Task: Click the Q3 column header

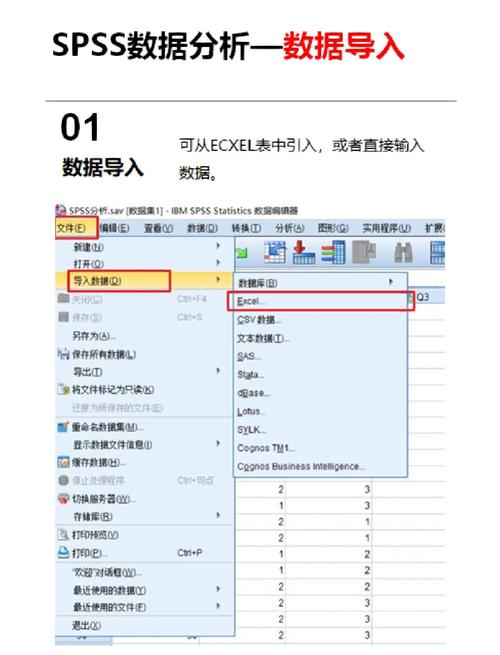Action: (x=424, y=297)
